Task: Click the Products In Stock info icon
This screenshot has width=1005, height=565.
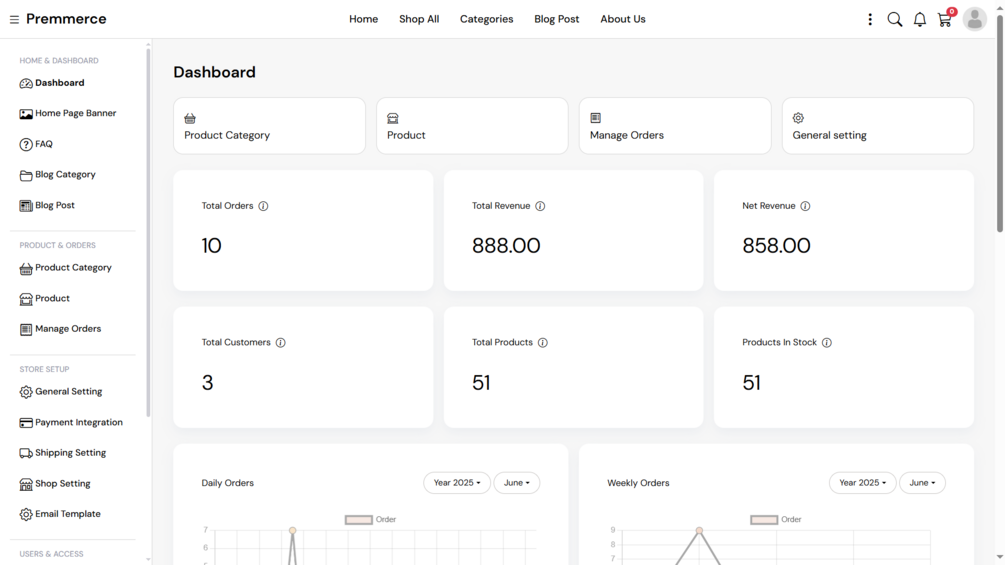Action: pos(827,343)
